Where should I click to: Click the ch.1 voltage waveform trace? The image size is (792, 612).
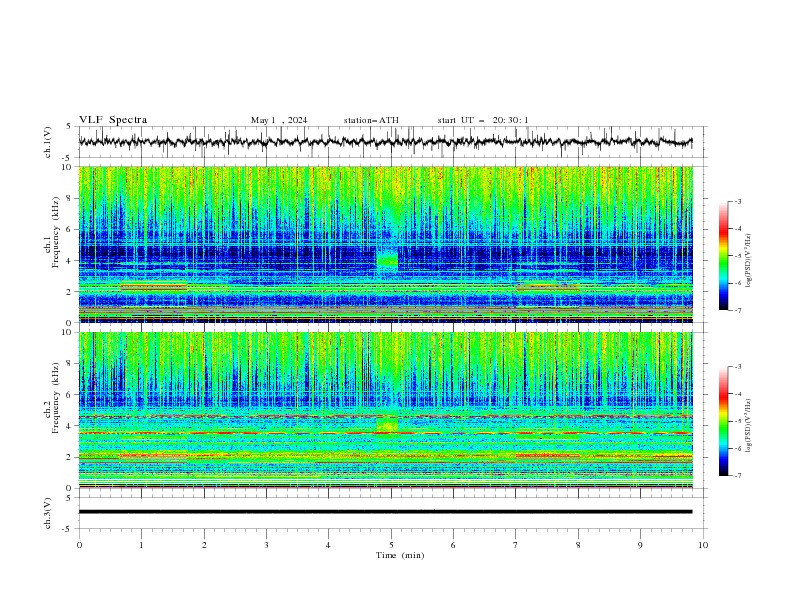coord(385,142)
